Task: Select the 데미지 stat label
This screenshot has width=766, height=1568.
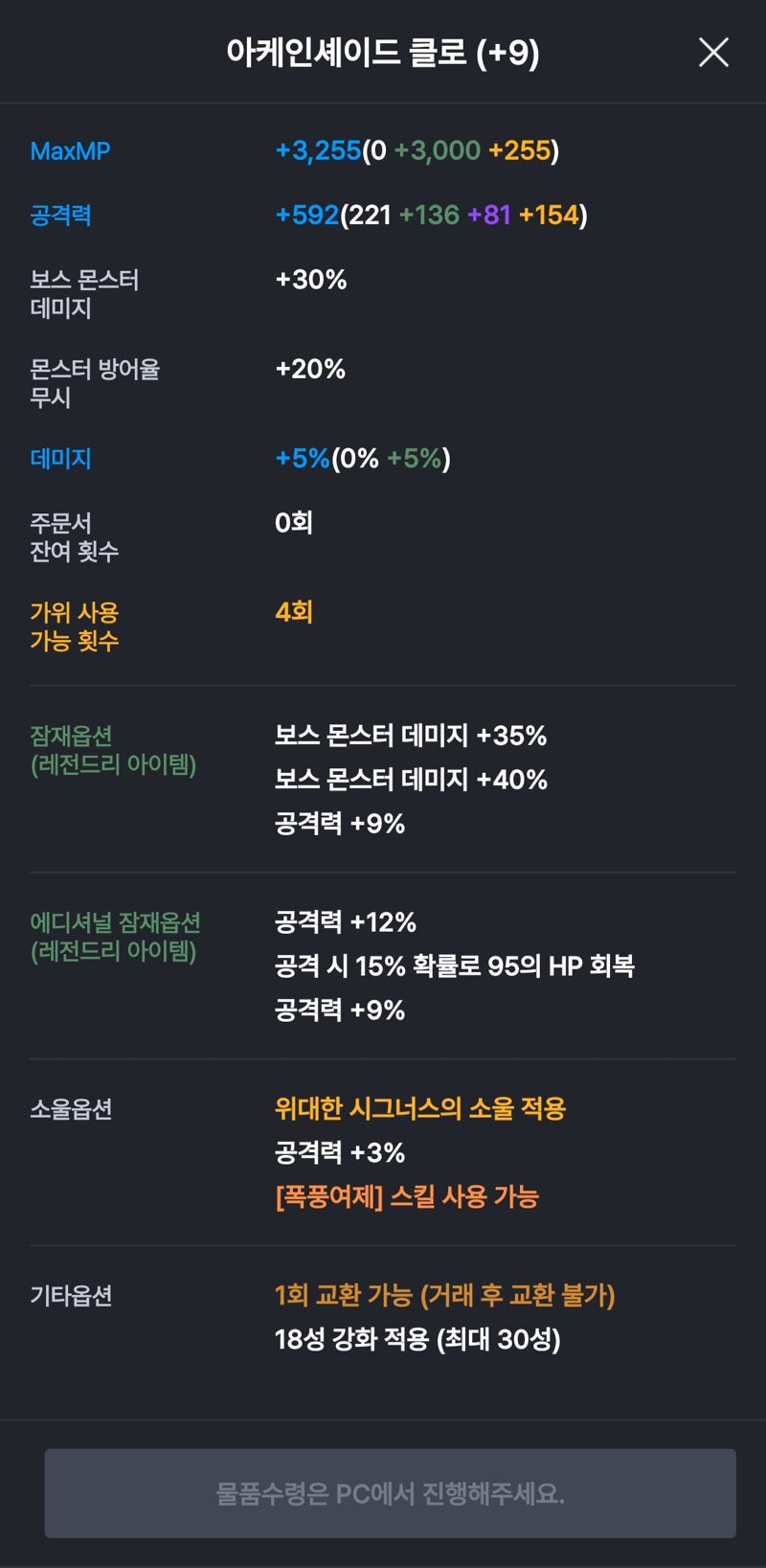Action: [x=60, y=459]
